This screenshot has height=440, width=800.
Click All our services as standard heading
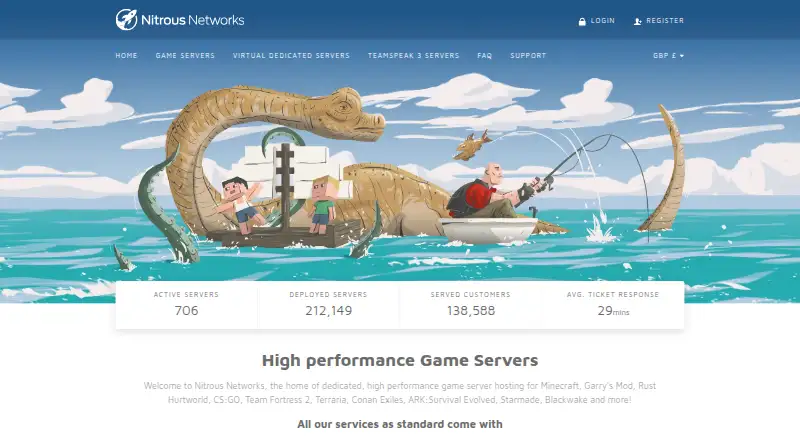tap(400, 424)
